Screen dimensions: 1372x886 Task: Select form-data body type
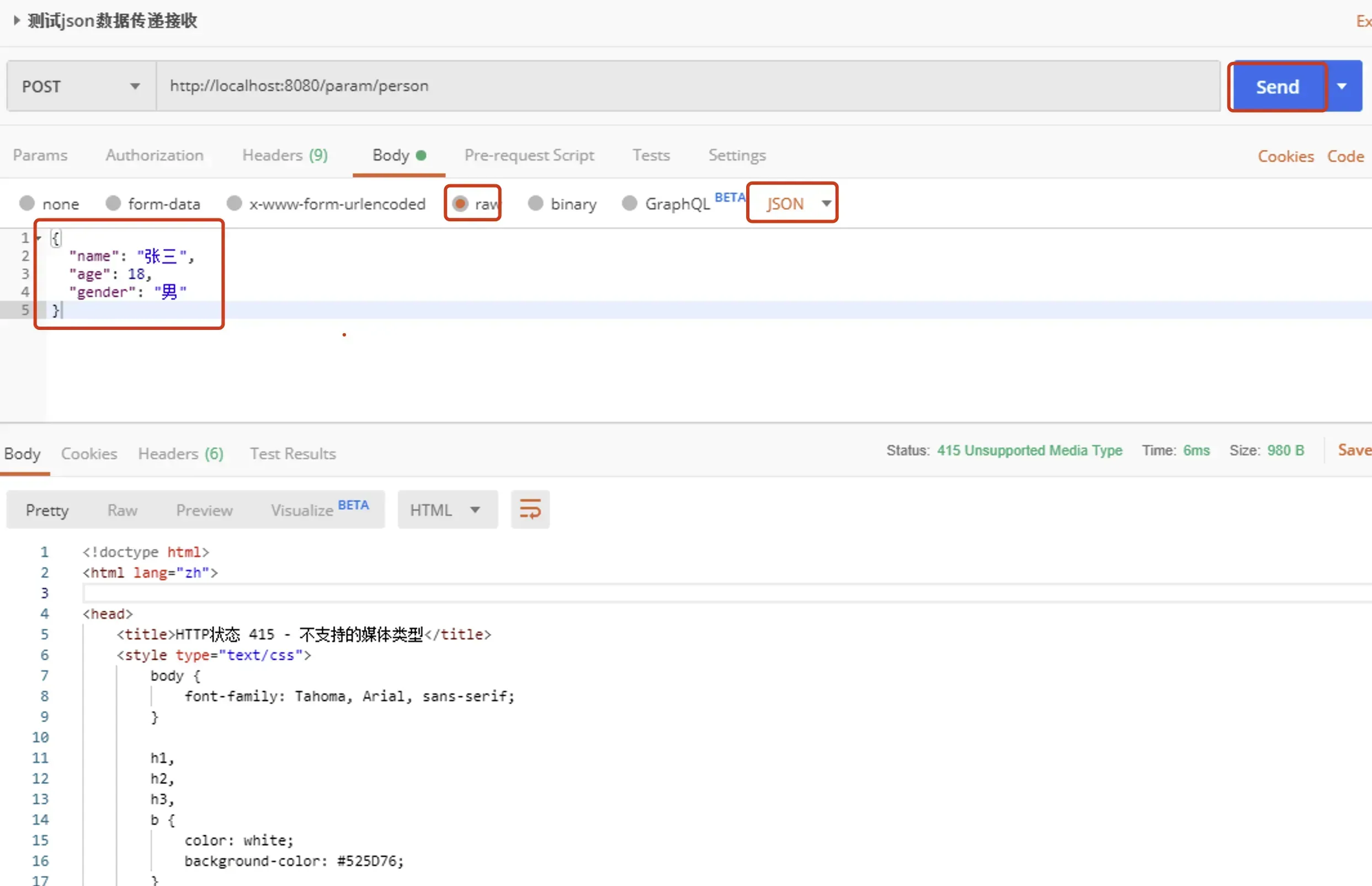point(113,204)
